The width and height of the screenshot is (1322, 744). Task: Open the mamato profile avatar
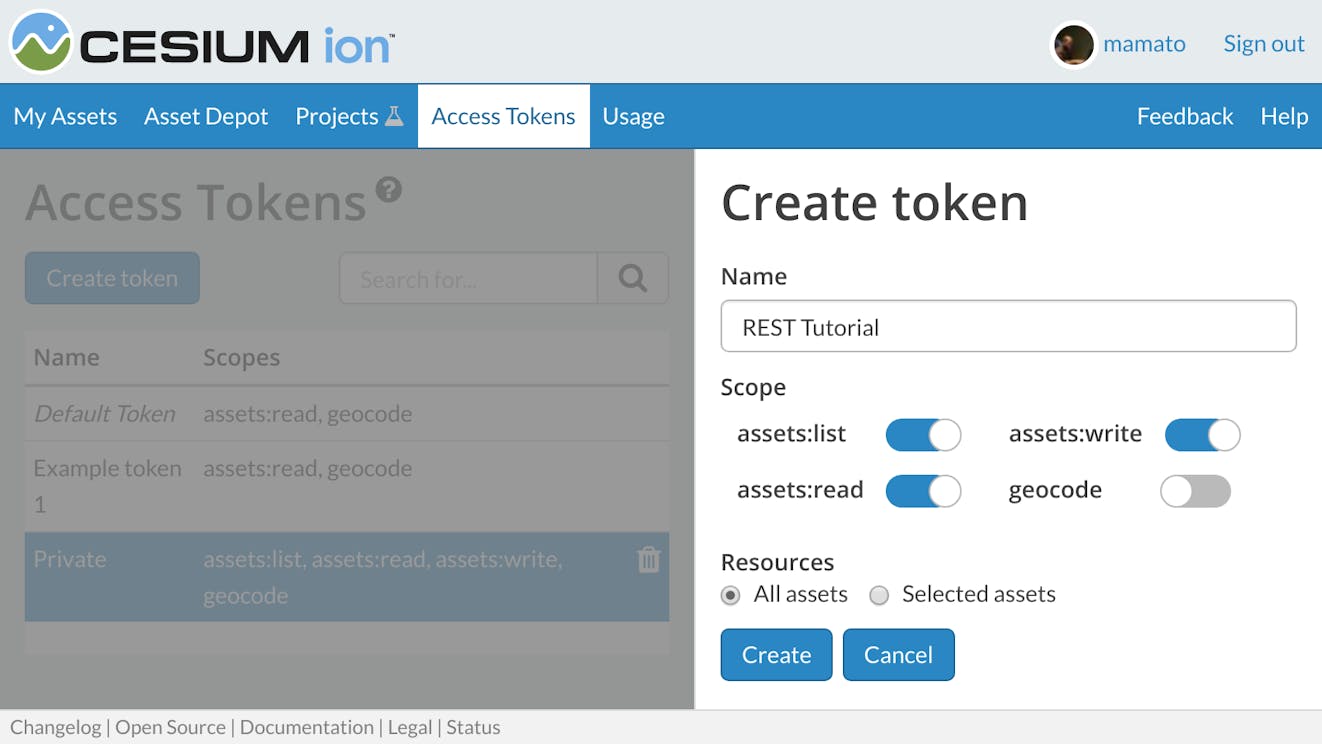[1073, 44]
